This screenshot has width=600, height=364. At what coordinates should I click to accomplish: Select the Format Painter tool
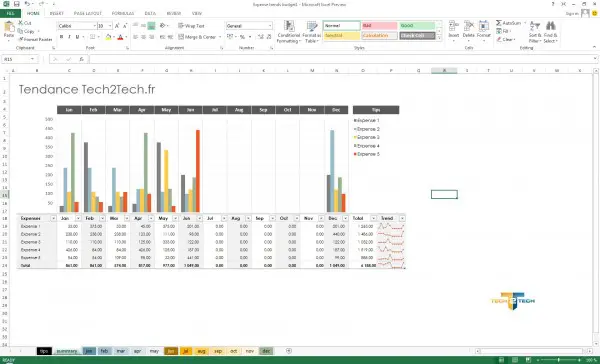pyautogui.click(x=35, y=39)
